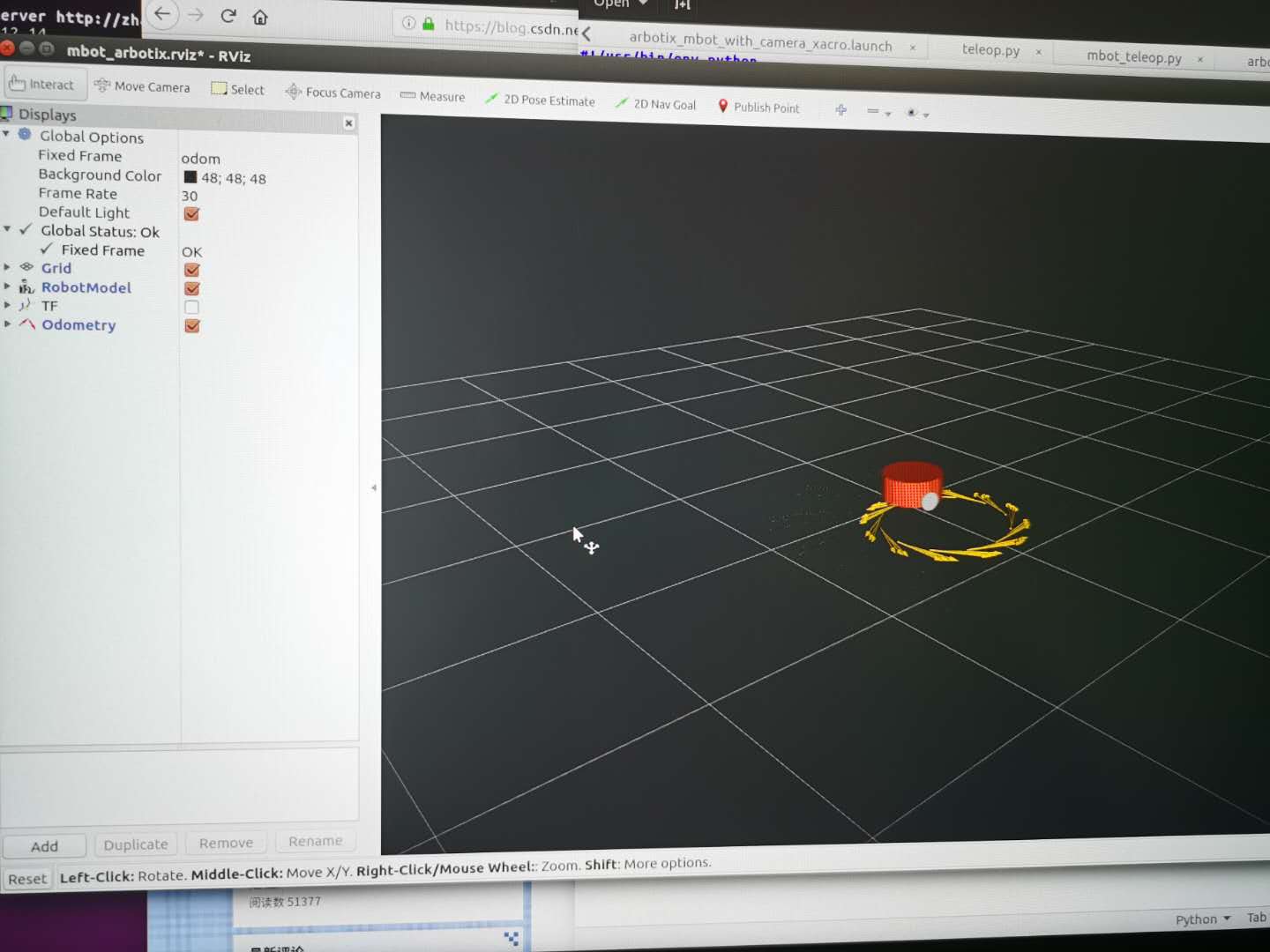Choose the Select tool in RViz toolbar
Image resolution: width=1270 pixels, height=952 pixels.
(236, 88)
